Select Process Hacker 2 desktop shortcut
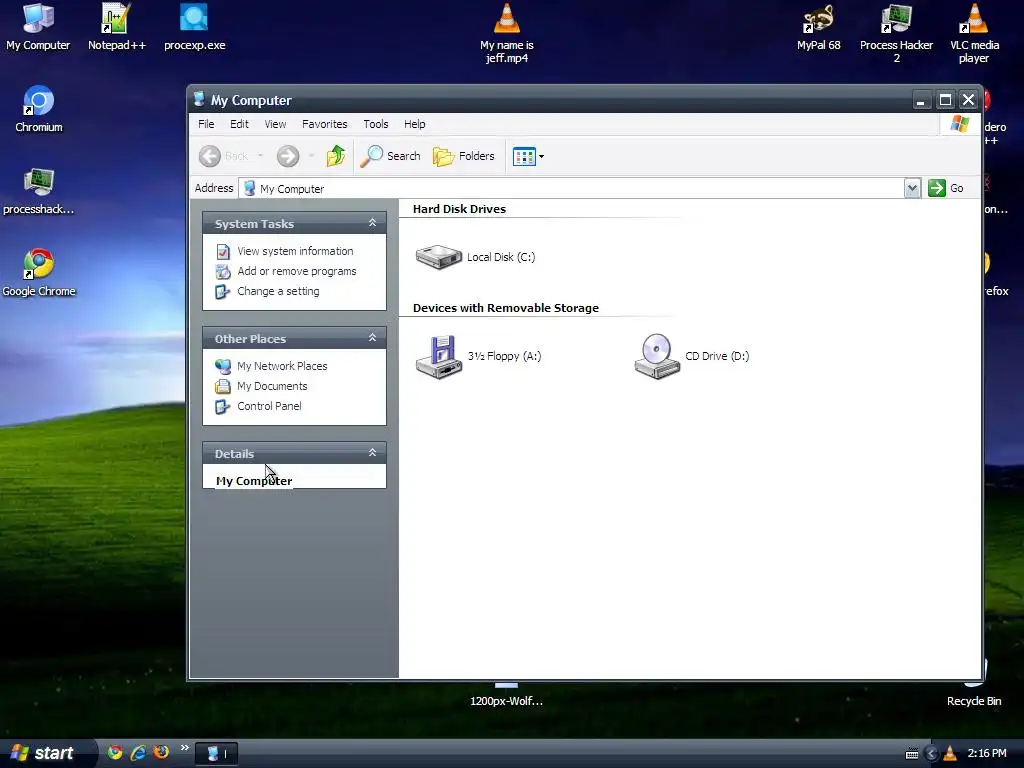The image size is (1024, 768). tap(896, 33)
